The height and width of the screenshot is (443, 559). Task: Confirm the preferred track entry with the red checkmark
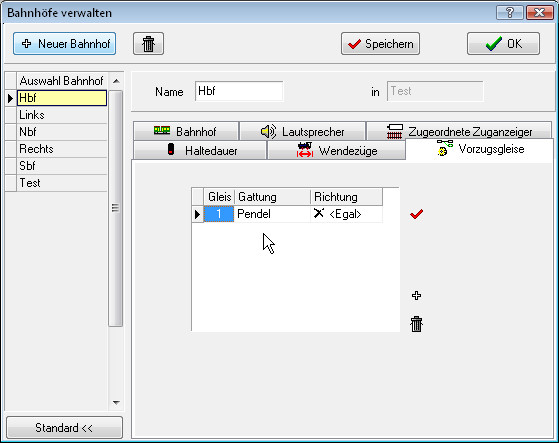(x=416, y=214)
